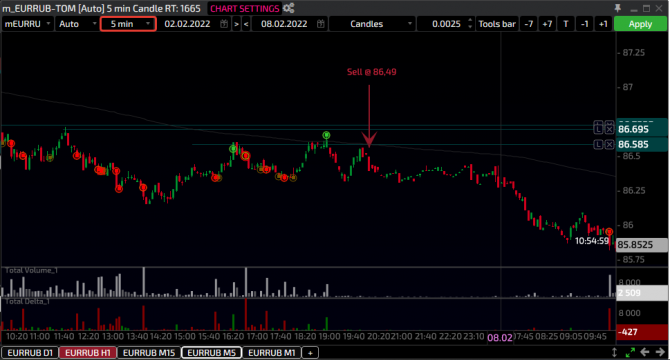Viewport: 670px width, 360px height.
Task: Open the start date calendar picker
Action: 224,24
